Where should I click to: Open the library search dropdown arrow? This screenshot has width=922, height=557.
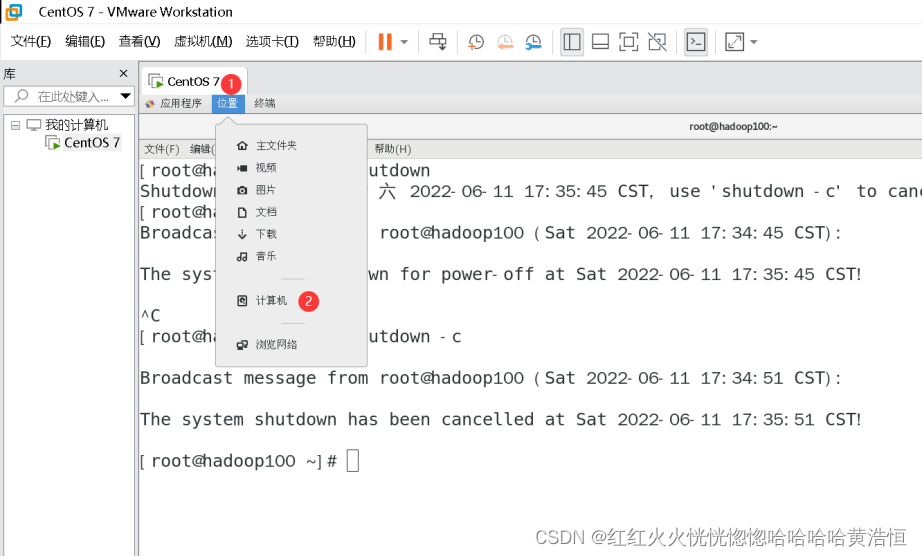(125, 96)
